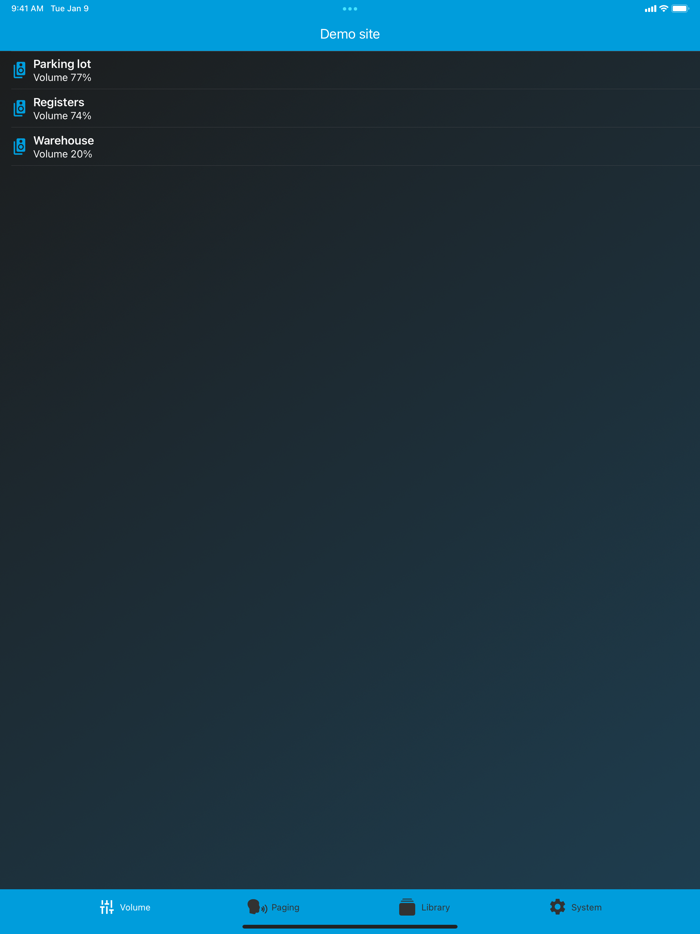Tap the Warehouse speaker icon
Screen dimensions: 700x934
(x=20, y=146)
